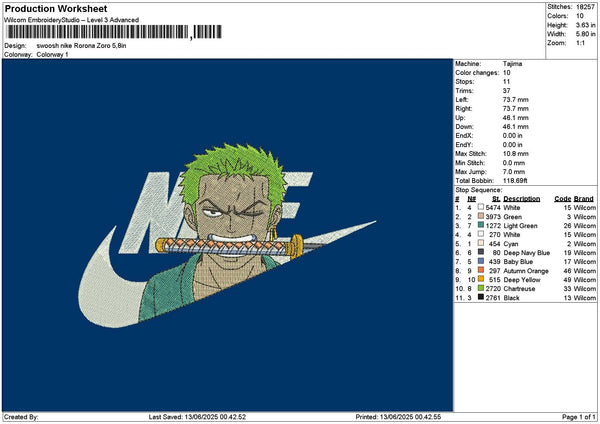Viewport: 600px width, 424px height.
Task: Click the Max Stitch value '10.8 mm'
Action: (516, 154)
